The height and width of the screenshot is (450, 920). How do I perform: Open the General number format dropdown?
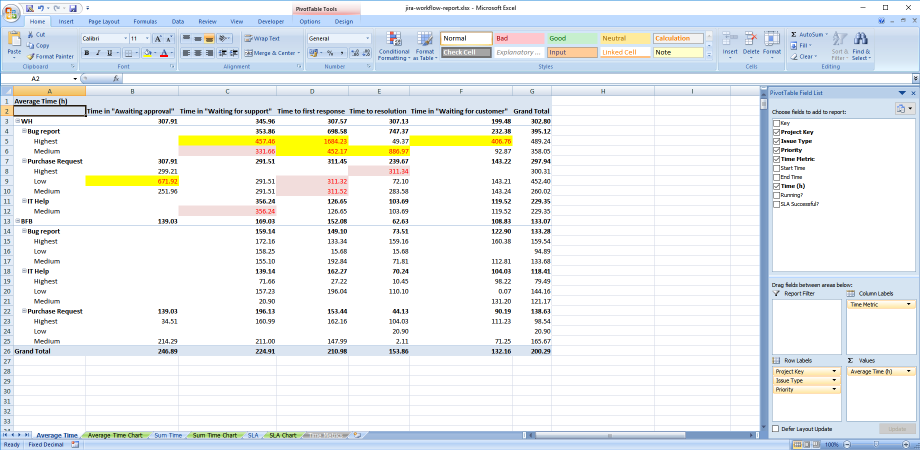(x=366, y=38)
